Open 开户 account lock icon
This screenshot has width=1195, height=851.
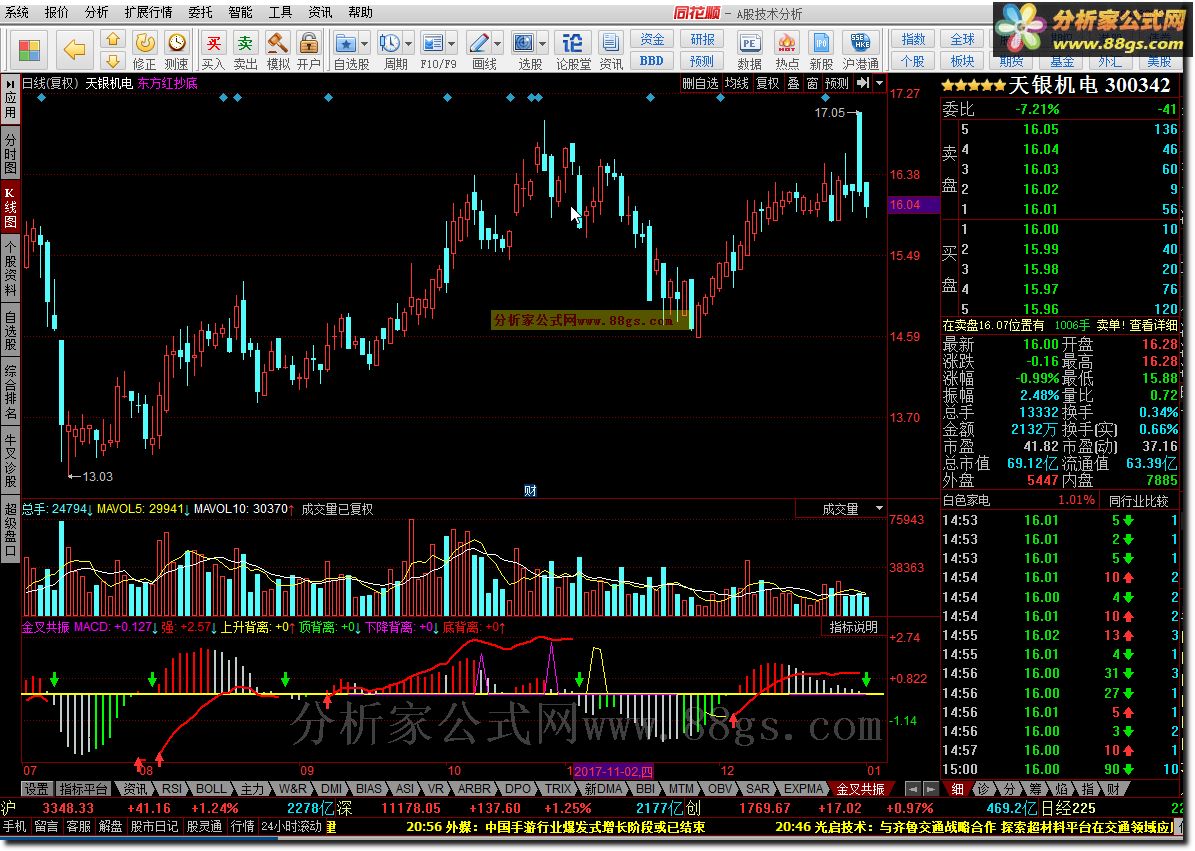[309, 50]
